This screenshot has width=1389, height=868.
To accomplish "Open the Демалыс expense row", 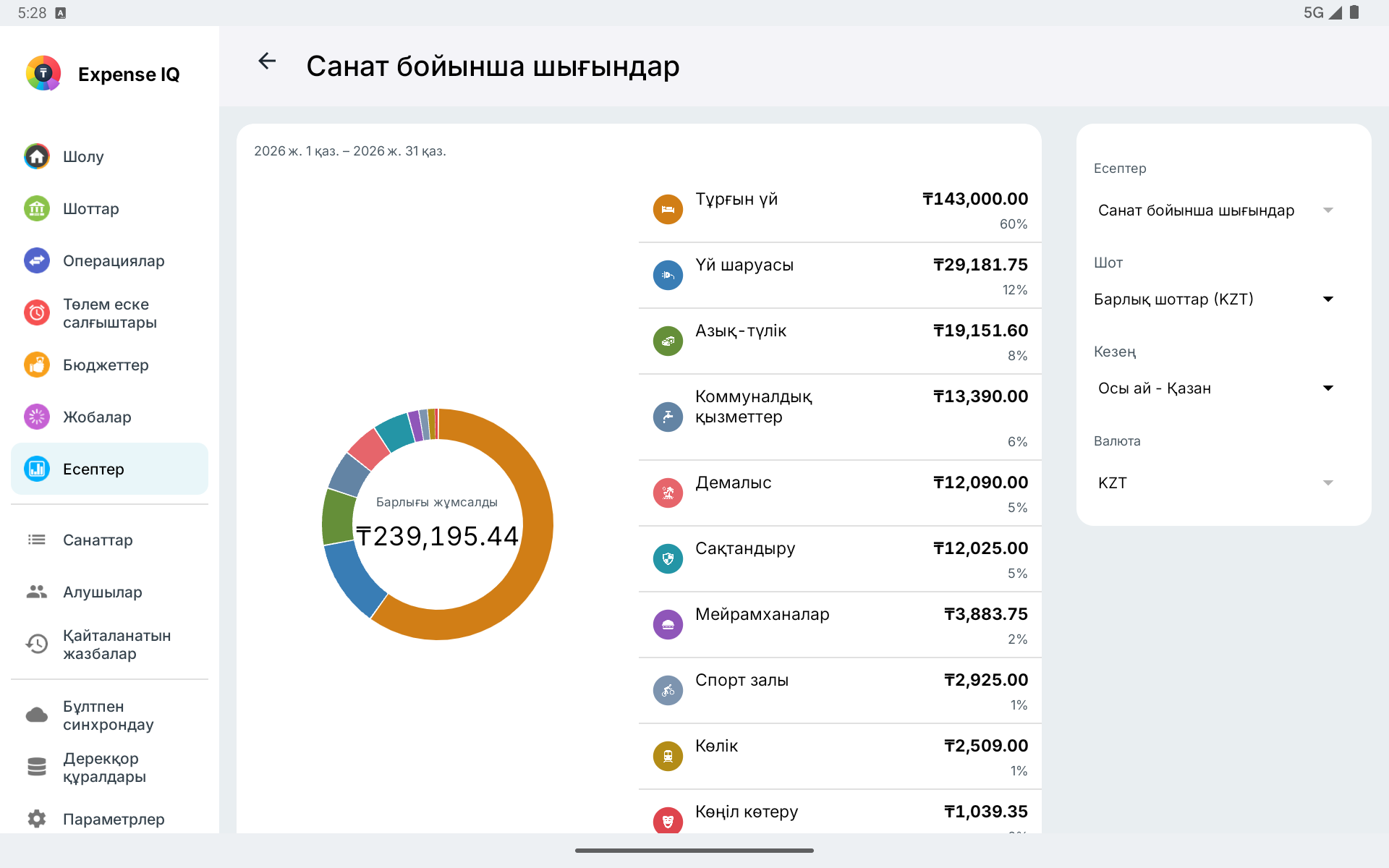I will 840,493.
